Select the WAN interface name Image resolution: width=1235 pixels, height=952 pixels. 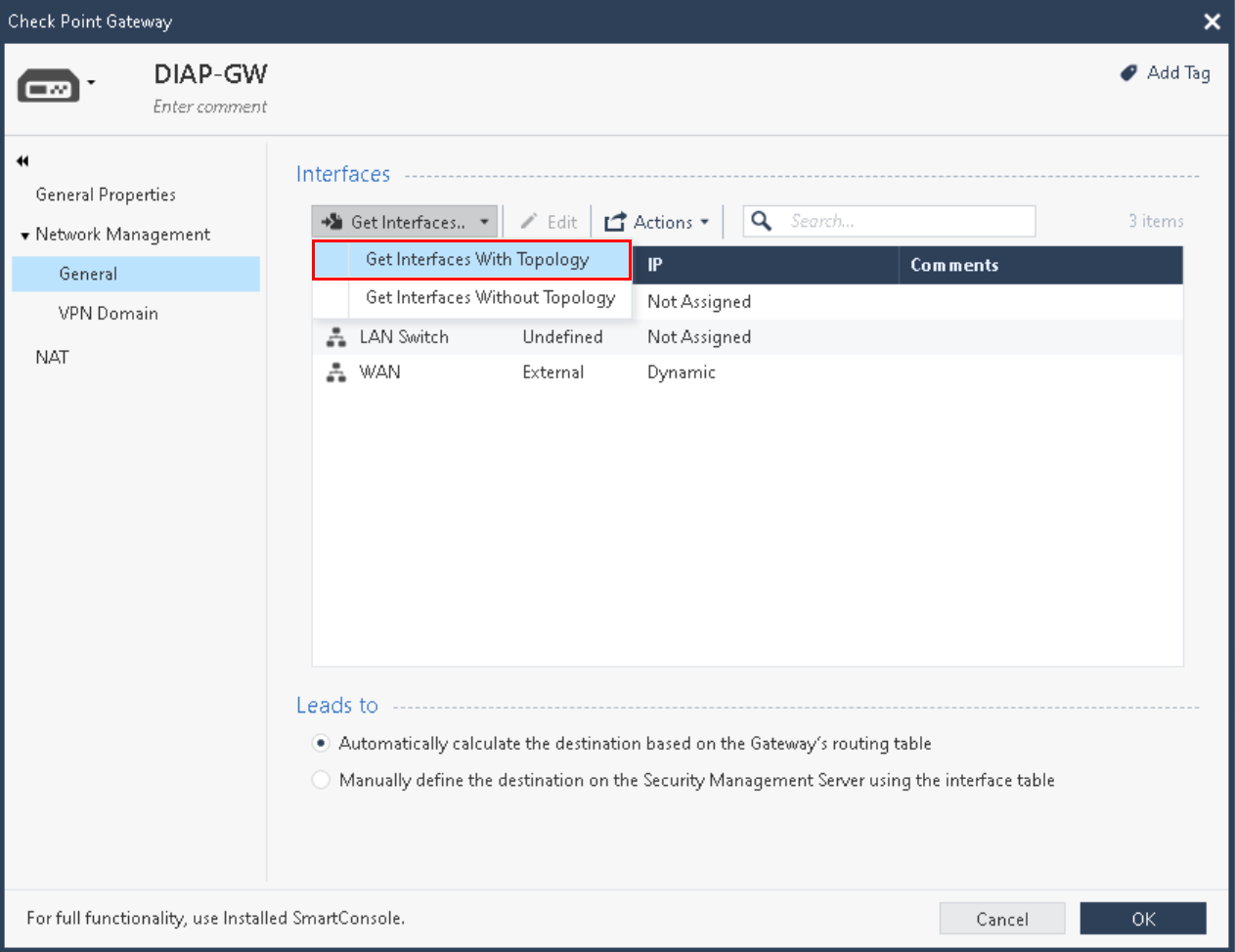click(x=379, y=372)
